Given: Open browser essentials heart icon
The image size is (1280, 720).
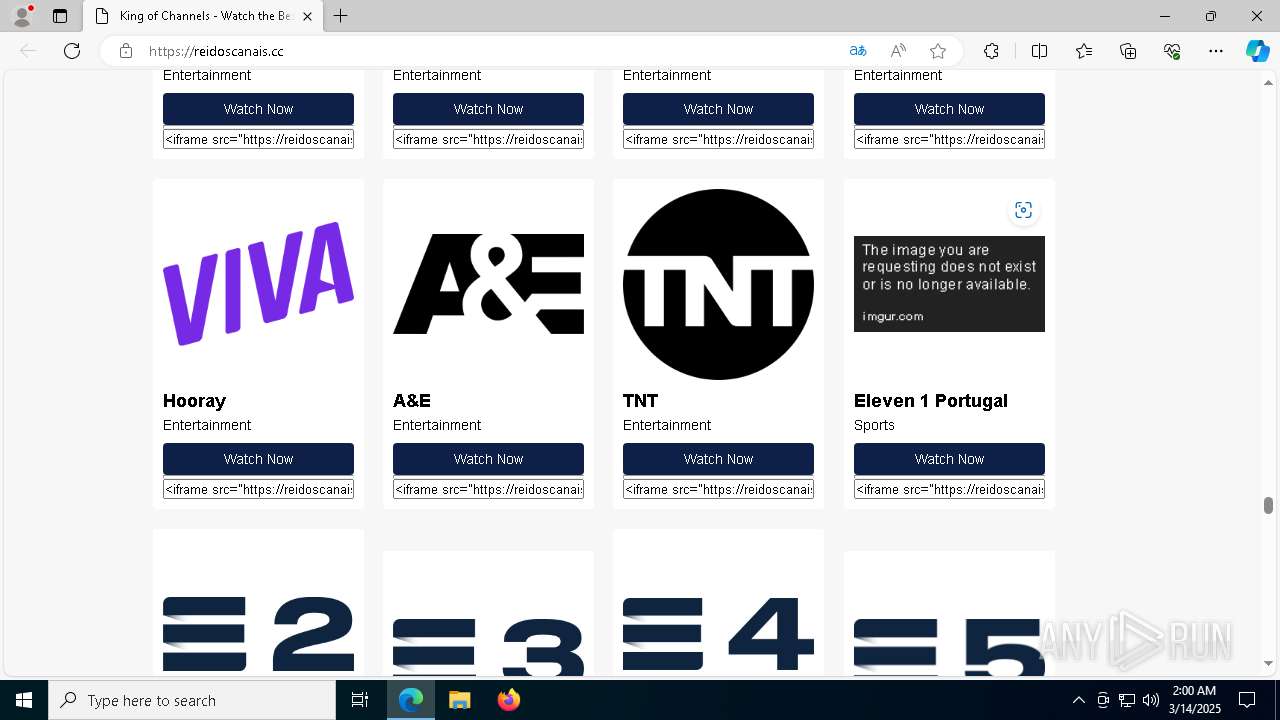Looking at the screenshot, I should (1172, 51).
